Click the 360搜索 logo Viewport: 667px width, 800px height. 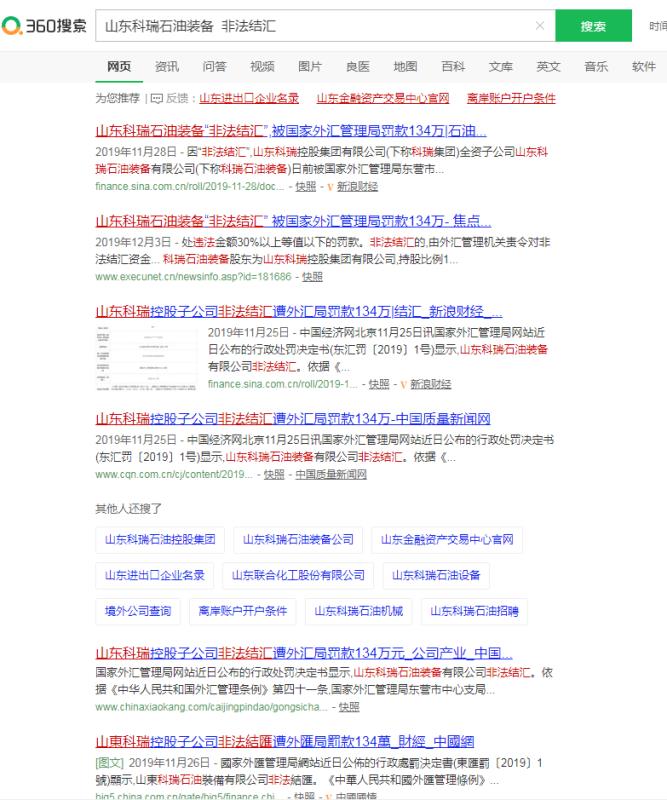(x=46, y=26)
